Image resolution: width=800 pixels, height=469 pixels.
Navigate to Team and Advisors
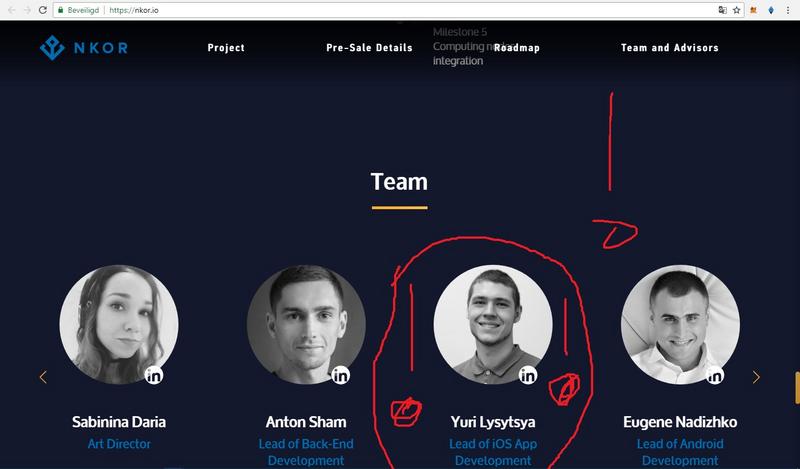pos(670,47)
